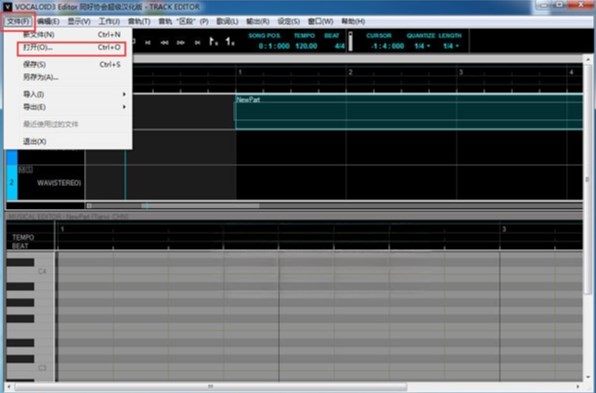Expand the 导入(I) submenu arrow
This screenshot has width=596, height=393.
pyautogui.click(x=124, y=94)
